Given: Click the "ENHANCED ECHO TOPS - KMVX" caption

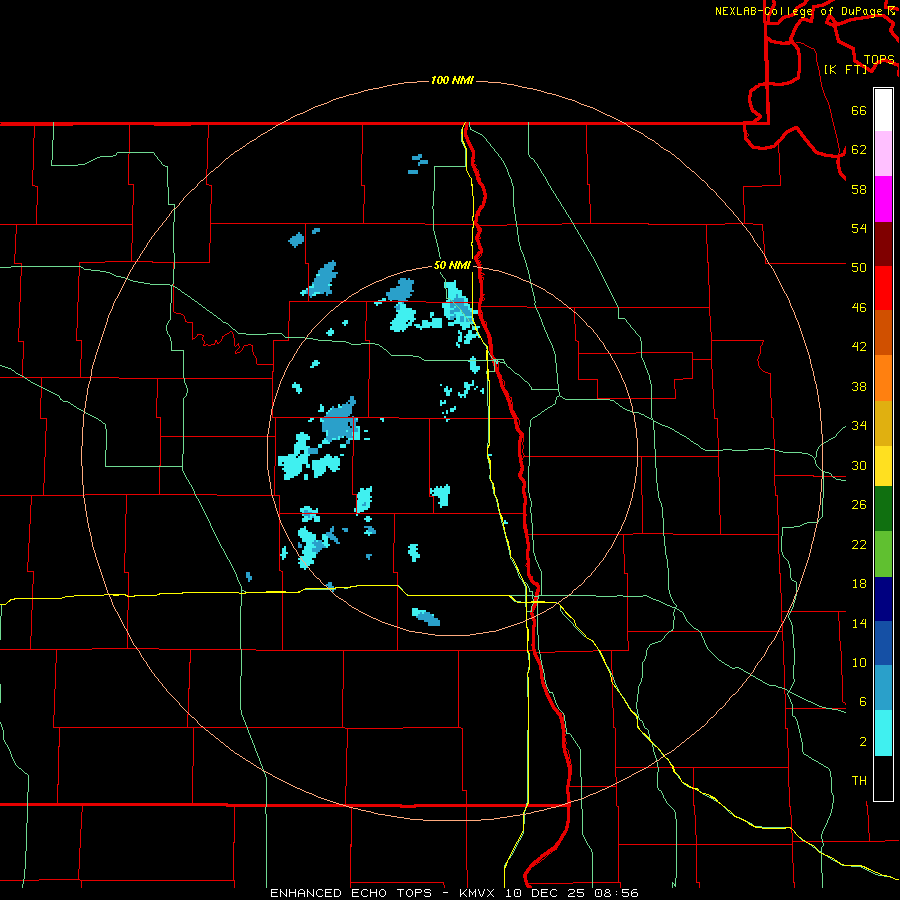Looking at the screenshot, I should coord(382,893).
